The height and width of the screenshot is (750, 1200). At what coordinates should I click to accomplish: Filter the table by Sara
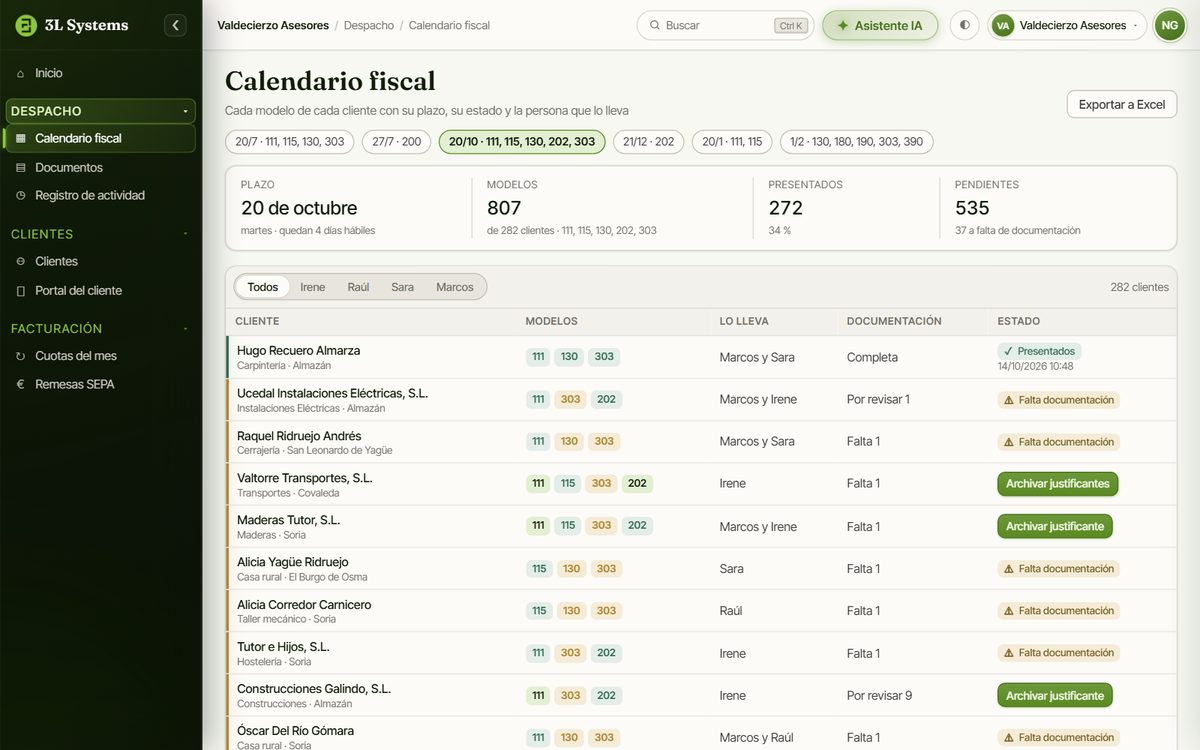pos(403,287)
